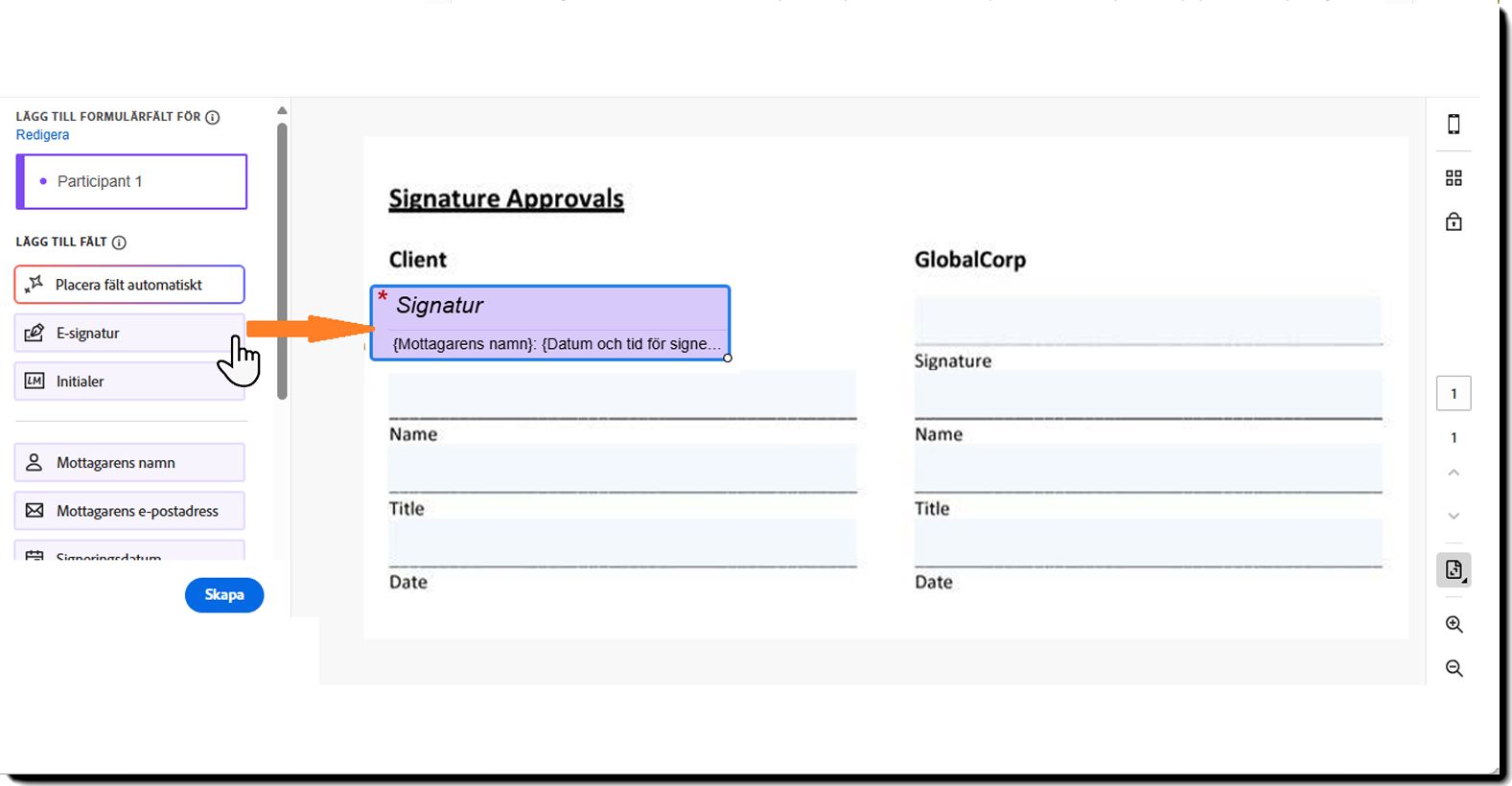This screenshot has width=1512, height=786.
Task: Go to next page with down chevron
Action: coord(1454,516)
